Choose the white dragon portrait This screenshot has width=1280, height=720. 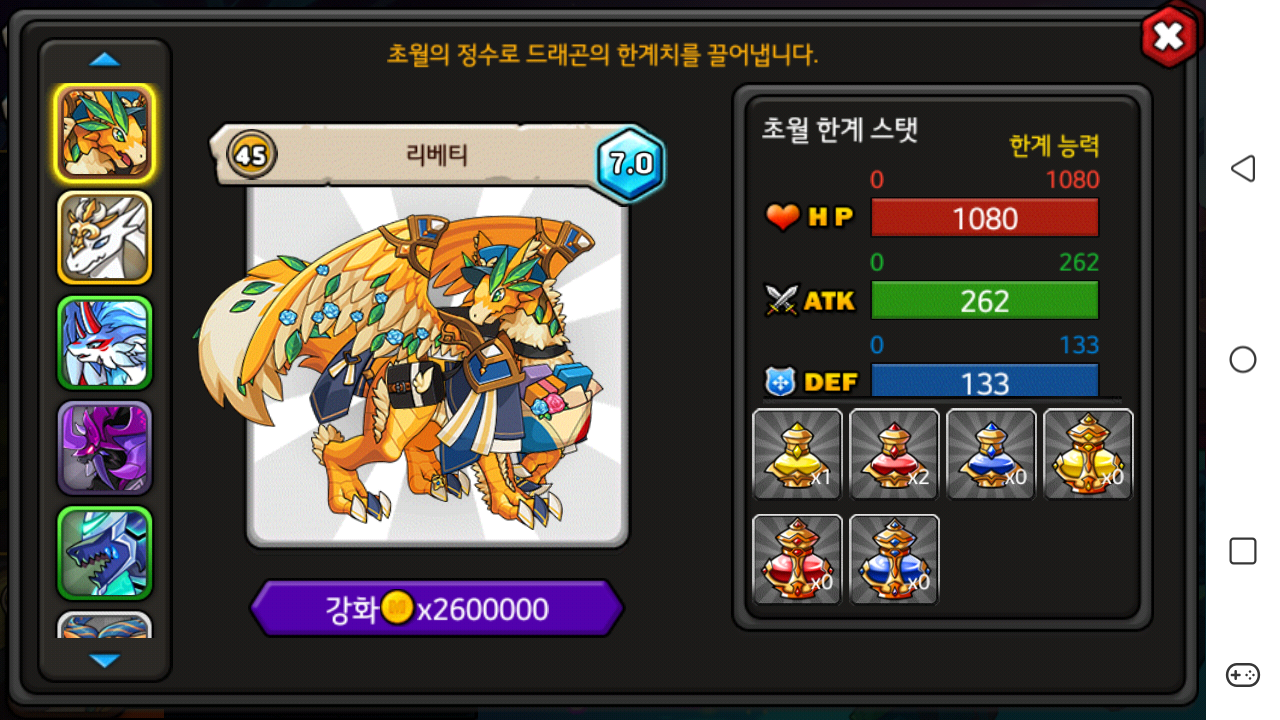pyautogui.click(x=105, y=238)
